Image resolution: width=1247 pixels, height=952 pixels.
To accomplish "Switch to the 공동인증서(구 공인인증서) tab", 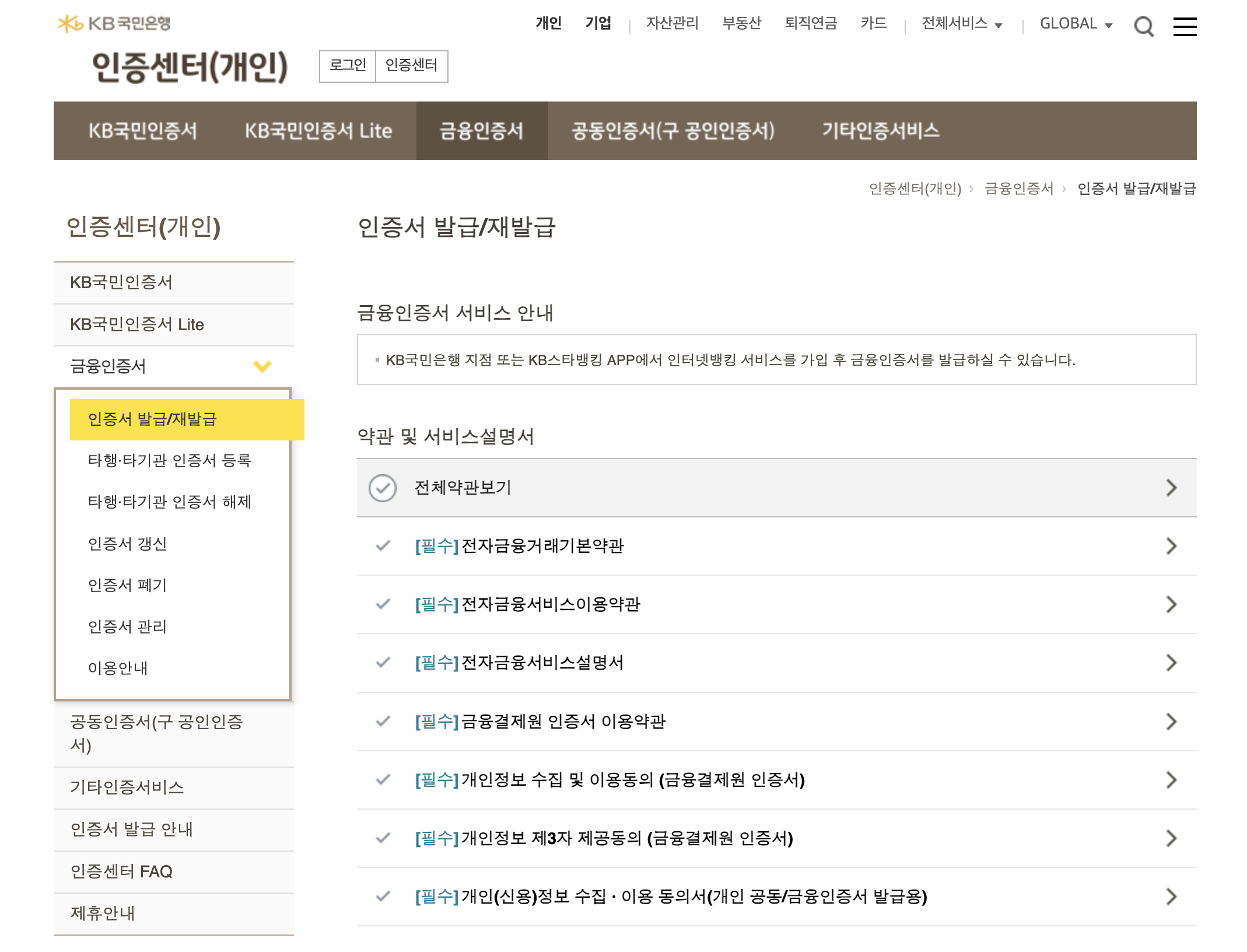I will (x=672, y=131).
